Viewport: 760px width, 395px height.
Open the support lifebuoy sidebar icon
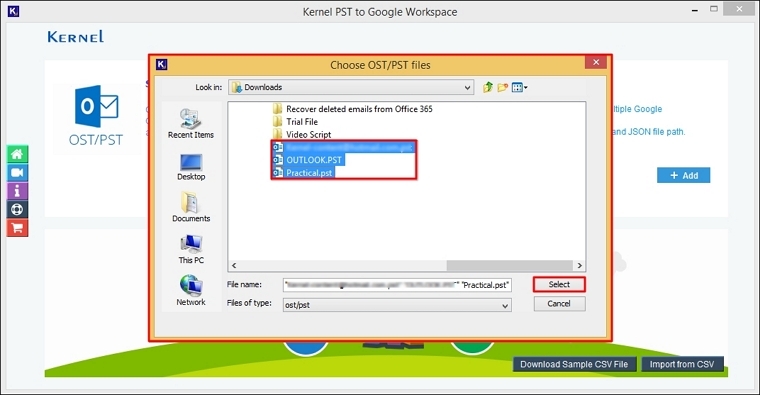(17, 209)
